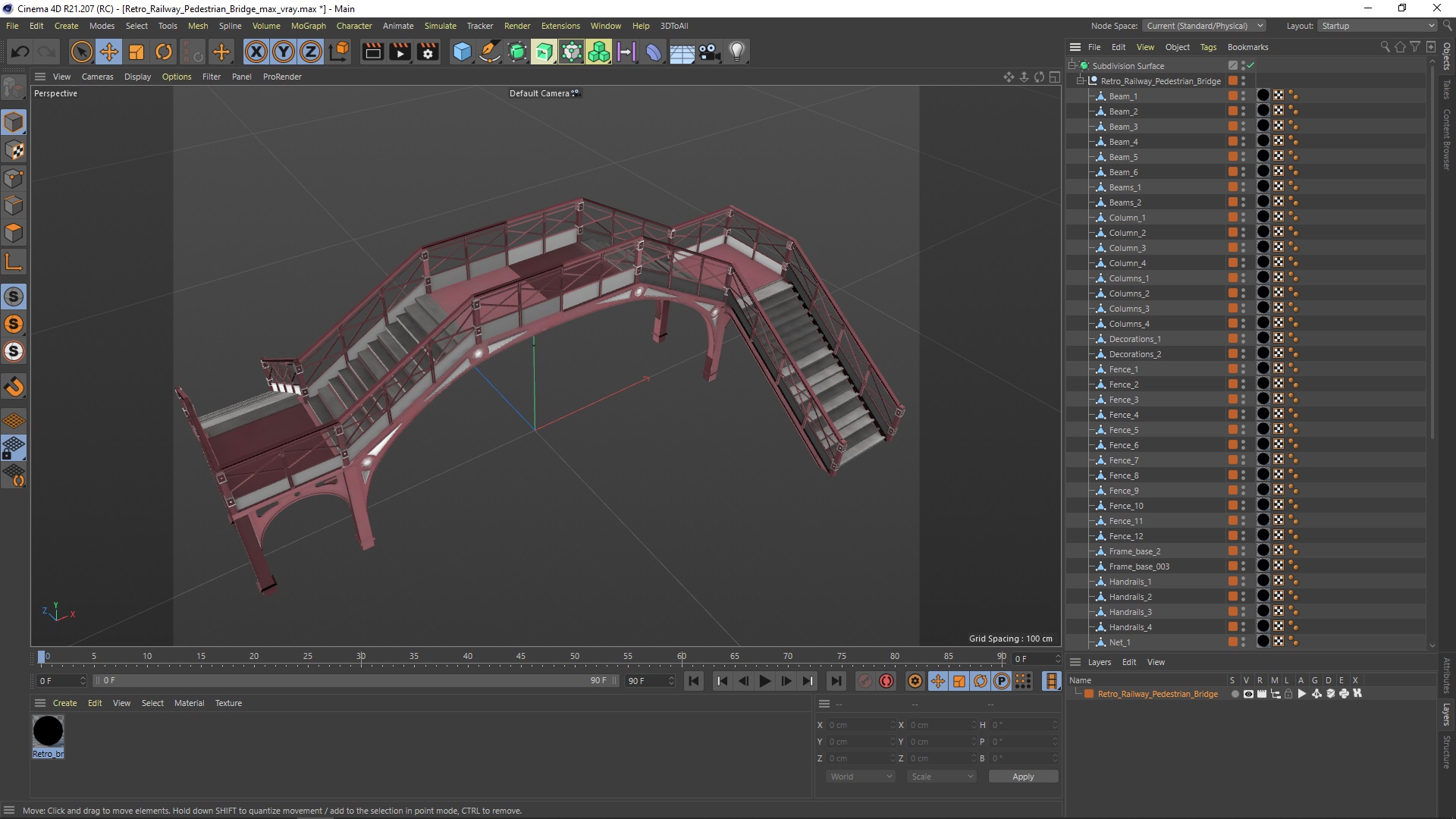Open the MoGraph menu
Viewport: 1456px width, 819px height.
(x=308, y=26)
